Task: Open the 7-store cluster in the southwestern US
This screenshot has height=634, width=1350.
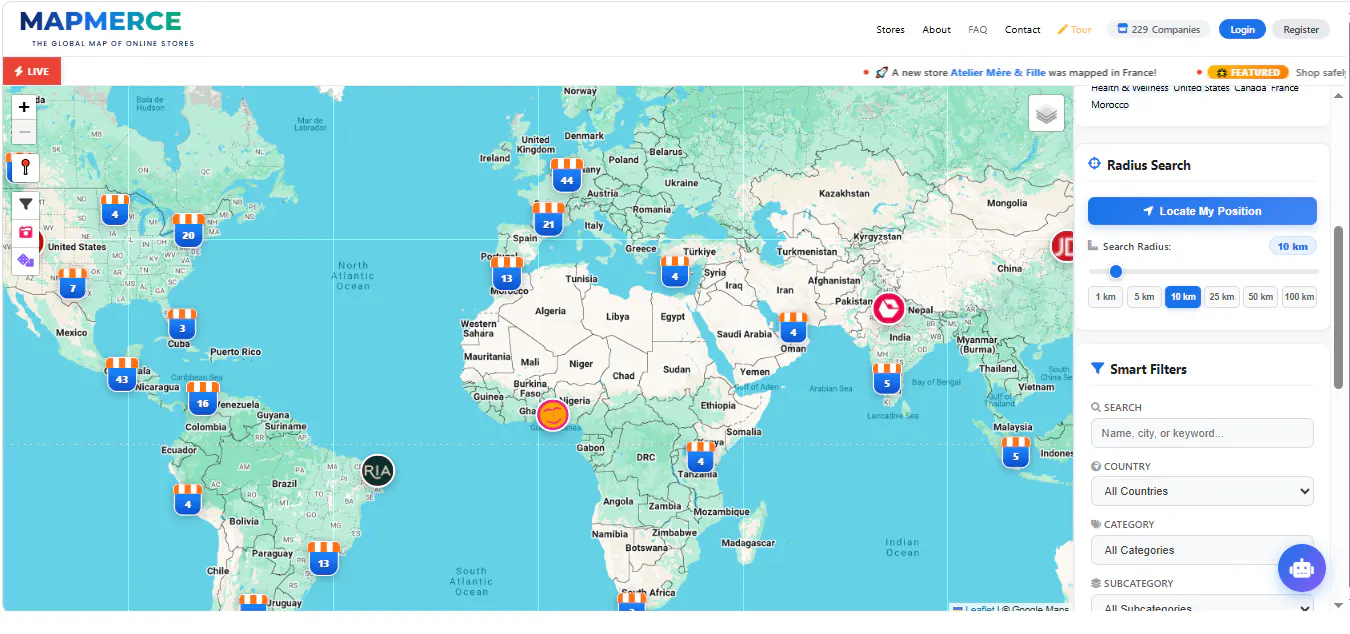Action: pos(72,284)
